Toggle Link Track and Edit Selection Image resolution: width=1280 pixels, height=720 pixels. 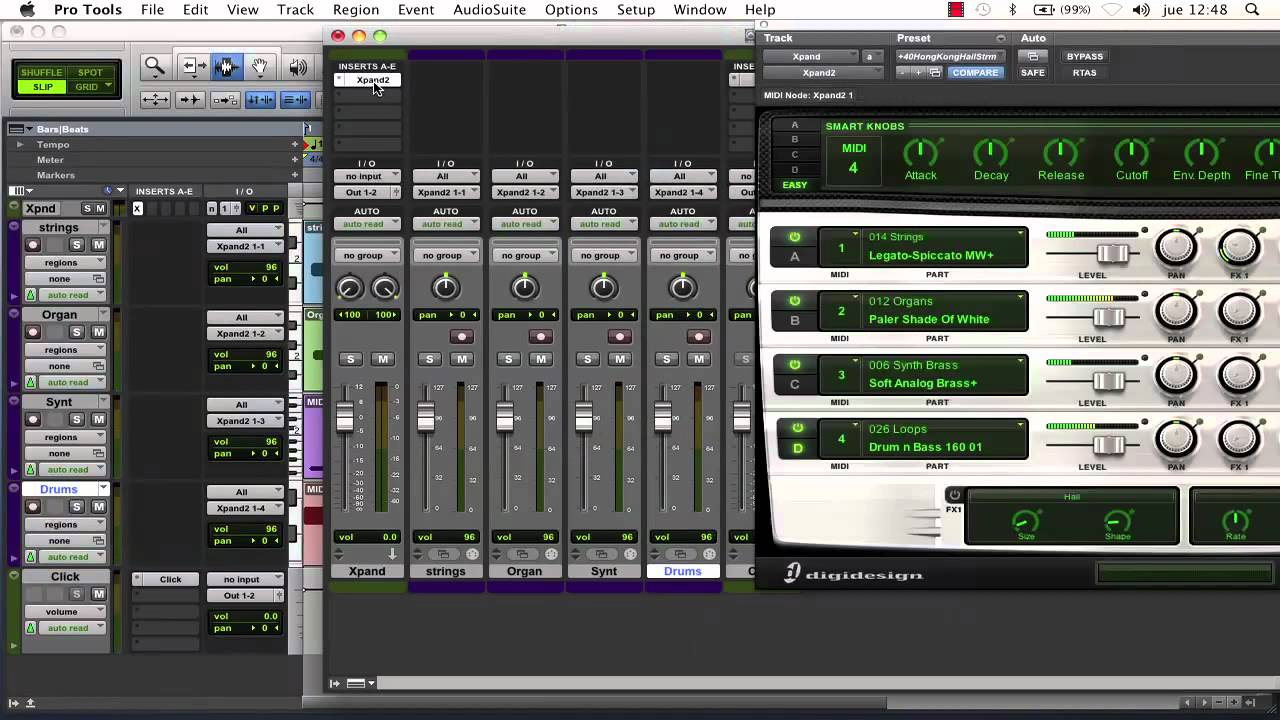tap(295, 99)
